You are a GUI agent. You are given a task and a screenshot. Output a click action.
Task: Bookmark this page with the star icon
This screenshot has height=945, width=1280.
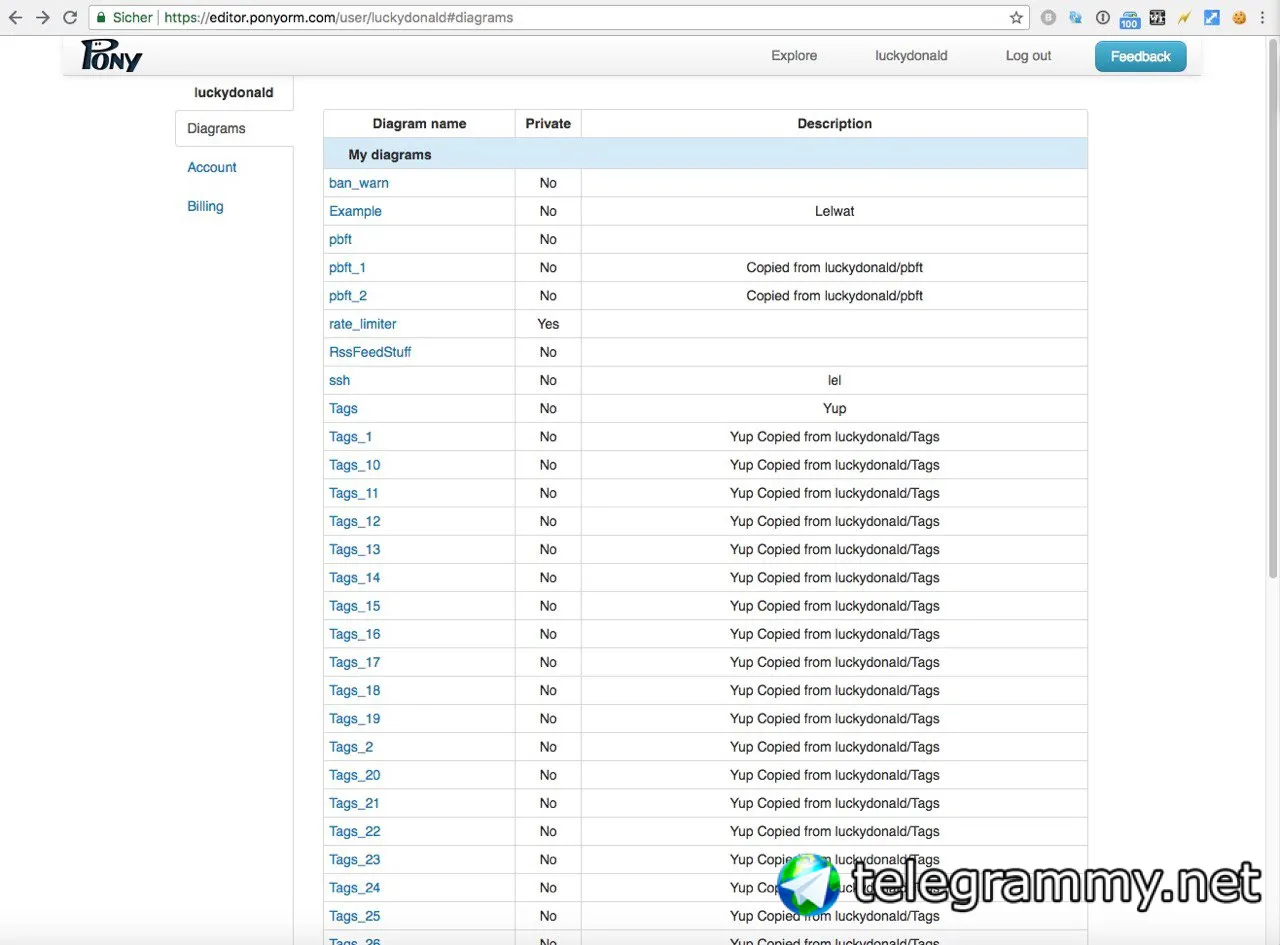coord(1016,17)
